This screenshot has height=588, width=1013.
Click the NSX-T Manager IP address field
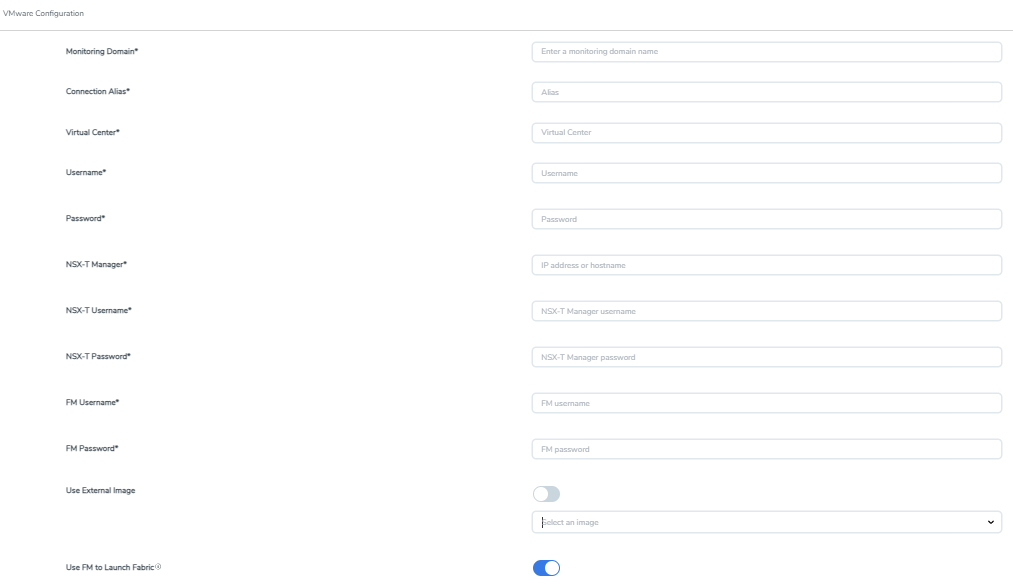click(x=766, y=265)
